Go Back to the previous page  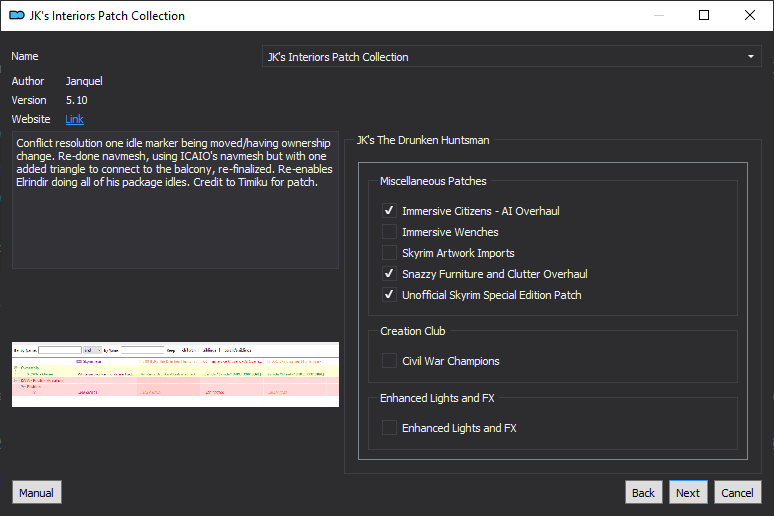pos(643,493)
